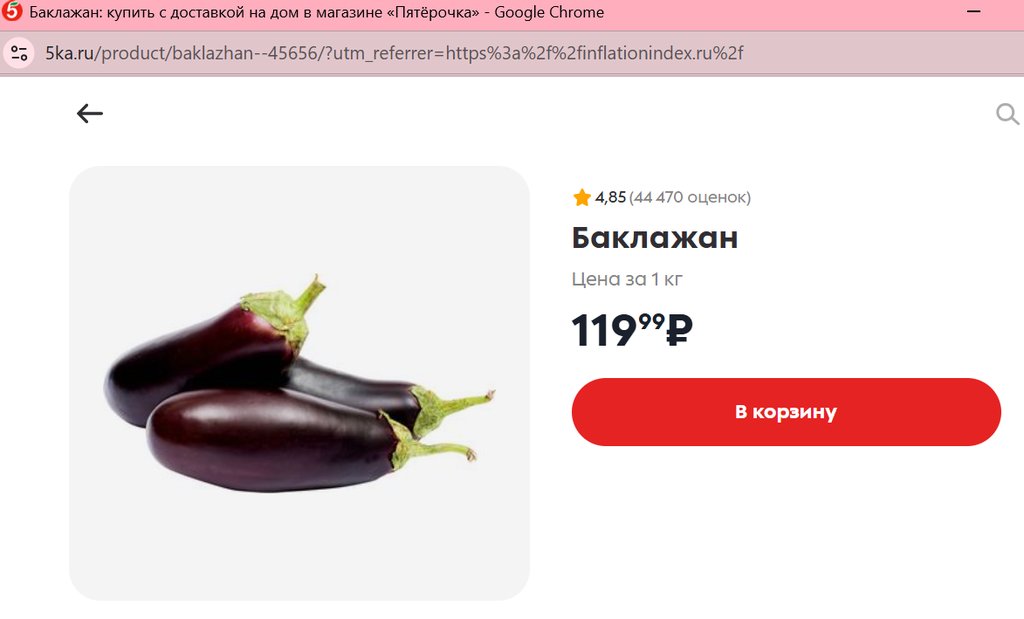Open the eggplant product photo
The image size is (1024, 619).
(x=299, y=383)
